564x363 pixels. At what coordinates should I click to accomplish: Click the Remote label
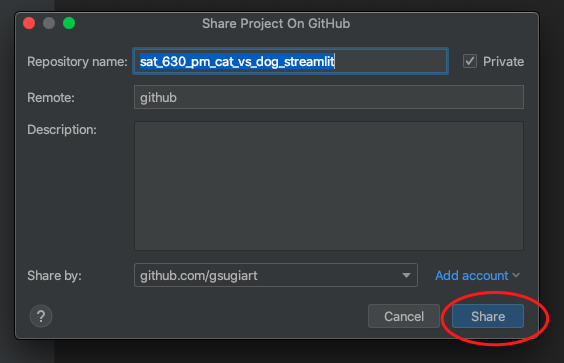[51, 97]
